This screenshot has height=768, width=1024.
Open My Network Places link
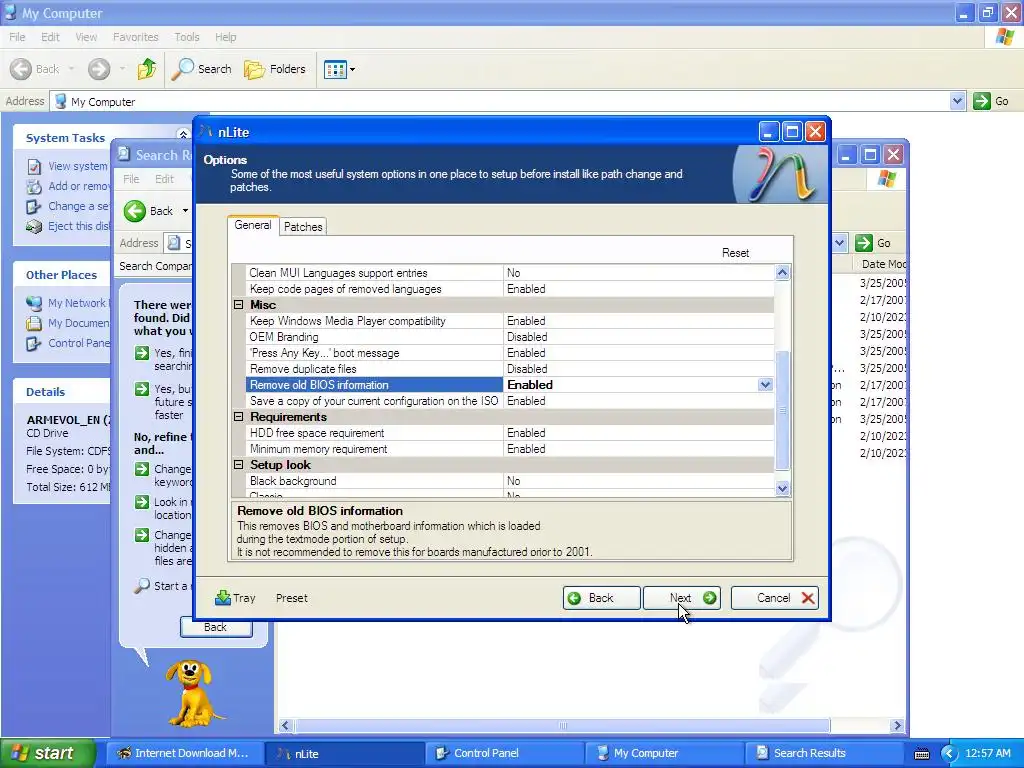coord(68,303)
